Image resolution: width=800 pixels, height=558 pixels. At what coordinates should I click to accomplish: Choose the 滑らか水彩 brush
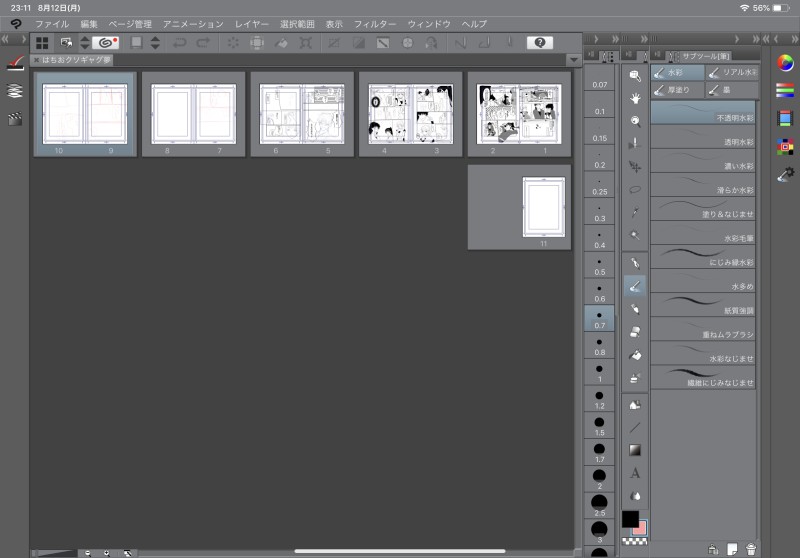coord(703,185)
